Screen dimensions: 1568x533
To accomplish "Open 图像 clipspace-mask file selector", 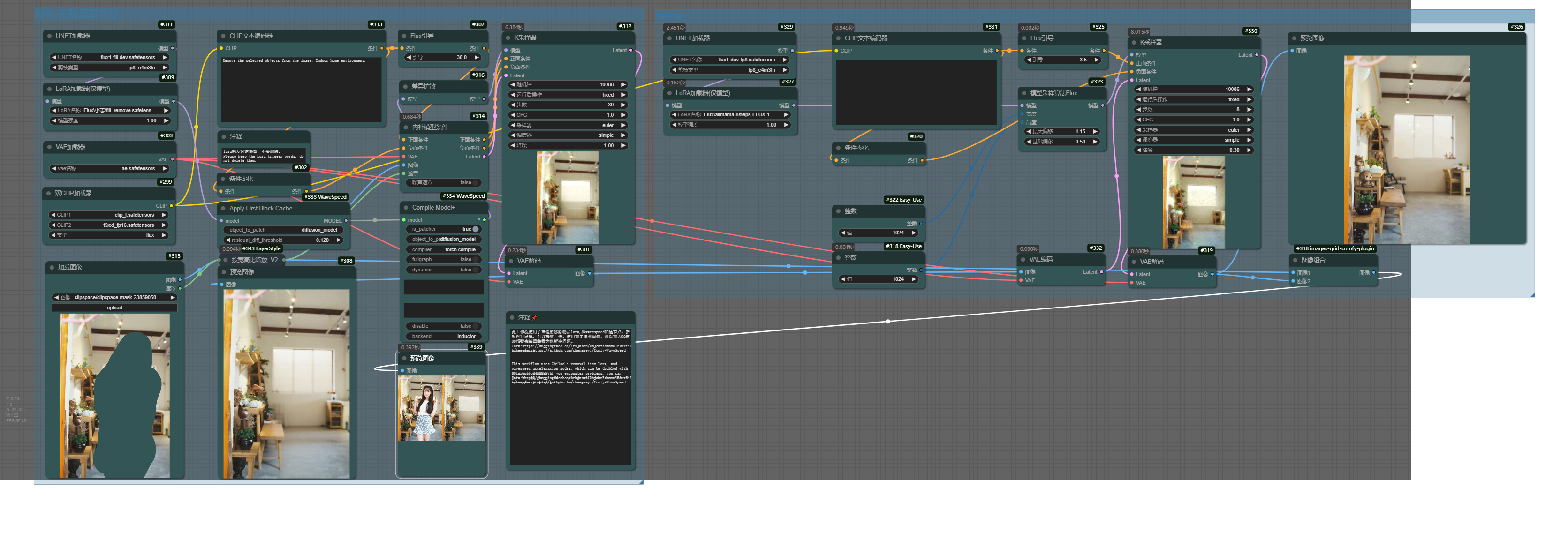I will tap(114, 298).
